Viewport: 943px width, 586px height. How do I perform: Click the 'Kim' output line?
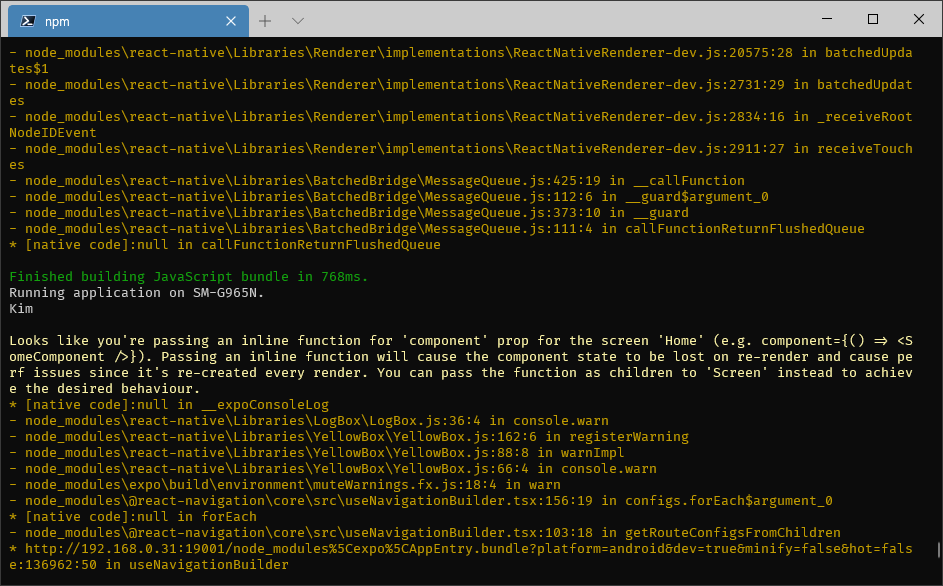click(x=21, y=309)
